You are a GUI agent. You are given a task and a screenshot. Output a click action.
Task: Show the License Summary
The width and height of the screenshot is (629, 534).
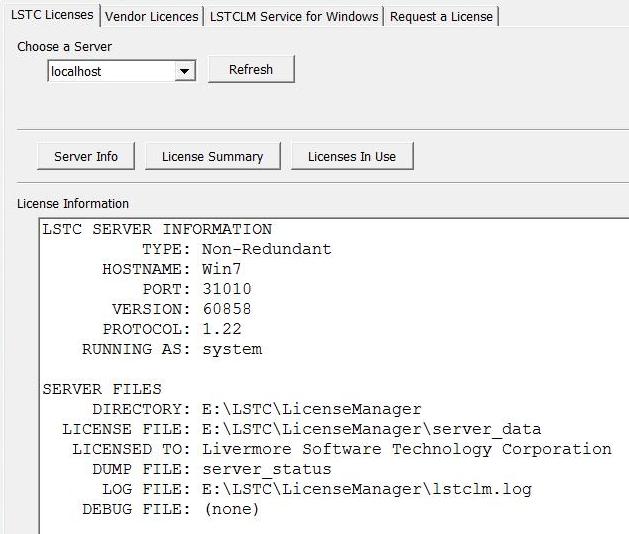pos(212,156)
